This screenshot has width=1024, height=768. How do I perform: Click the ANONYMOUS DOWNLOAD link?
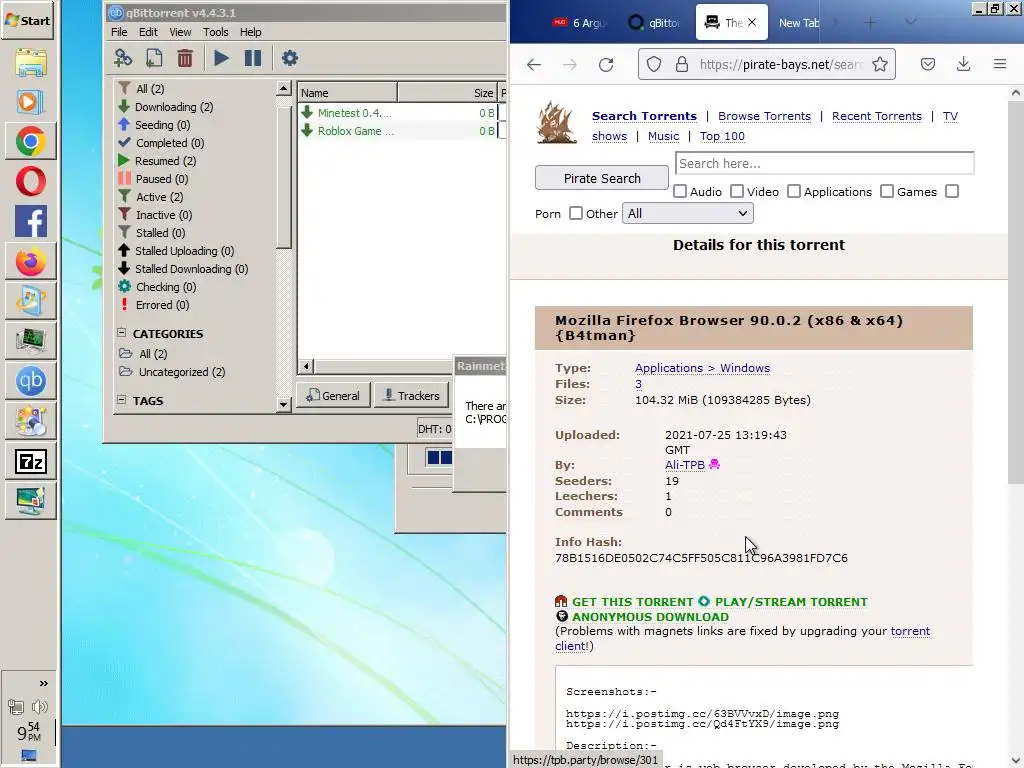(650, 616)
